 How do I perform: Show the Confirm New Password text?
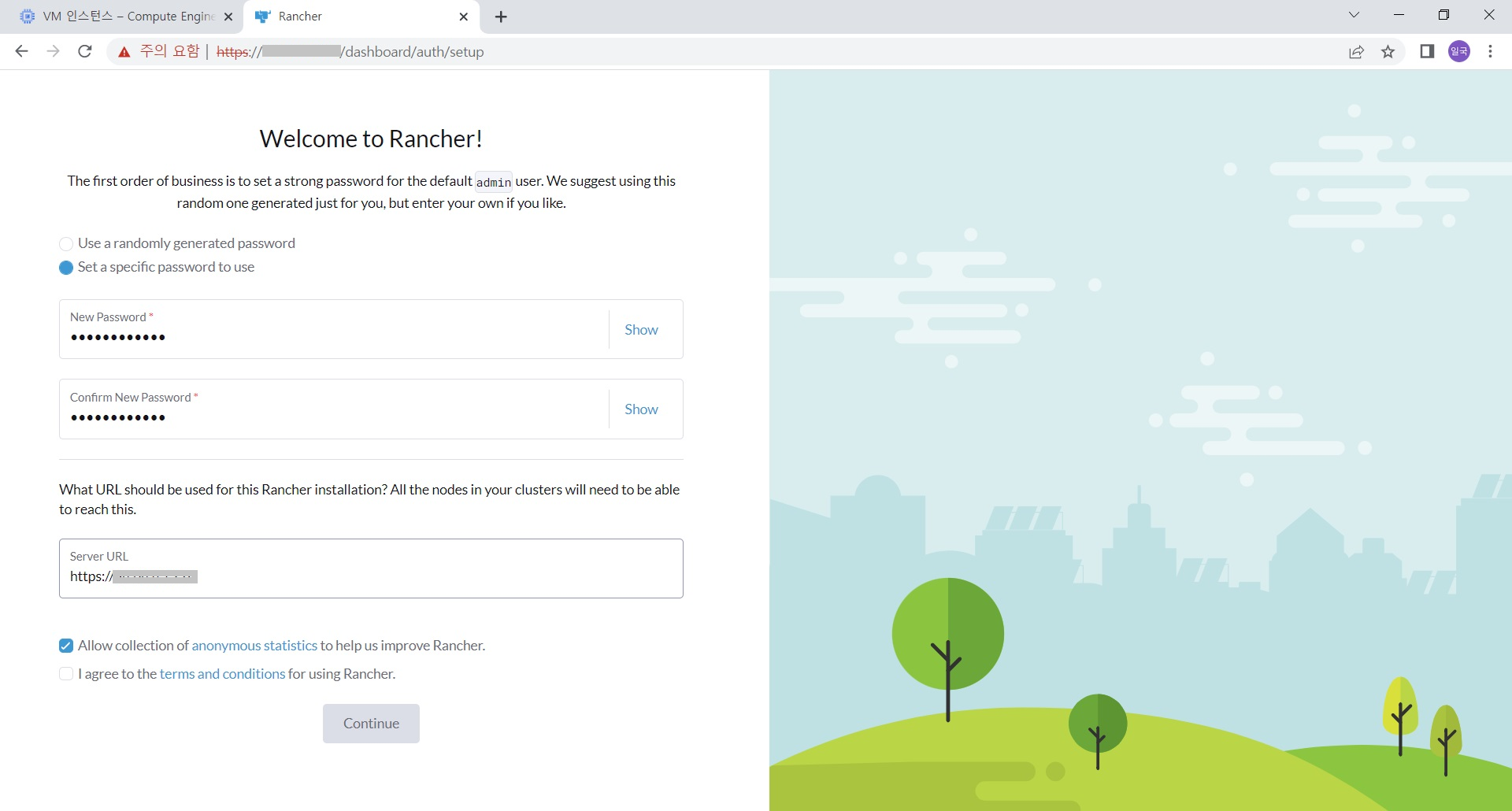pos(641,409)
